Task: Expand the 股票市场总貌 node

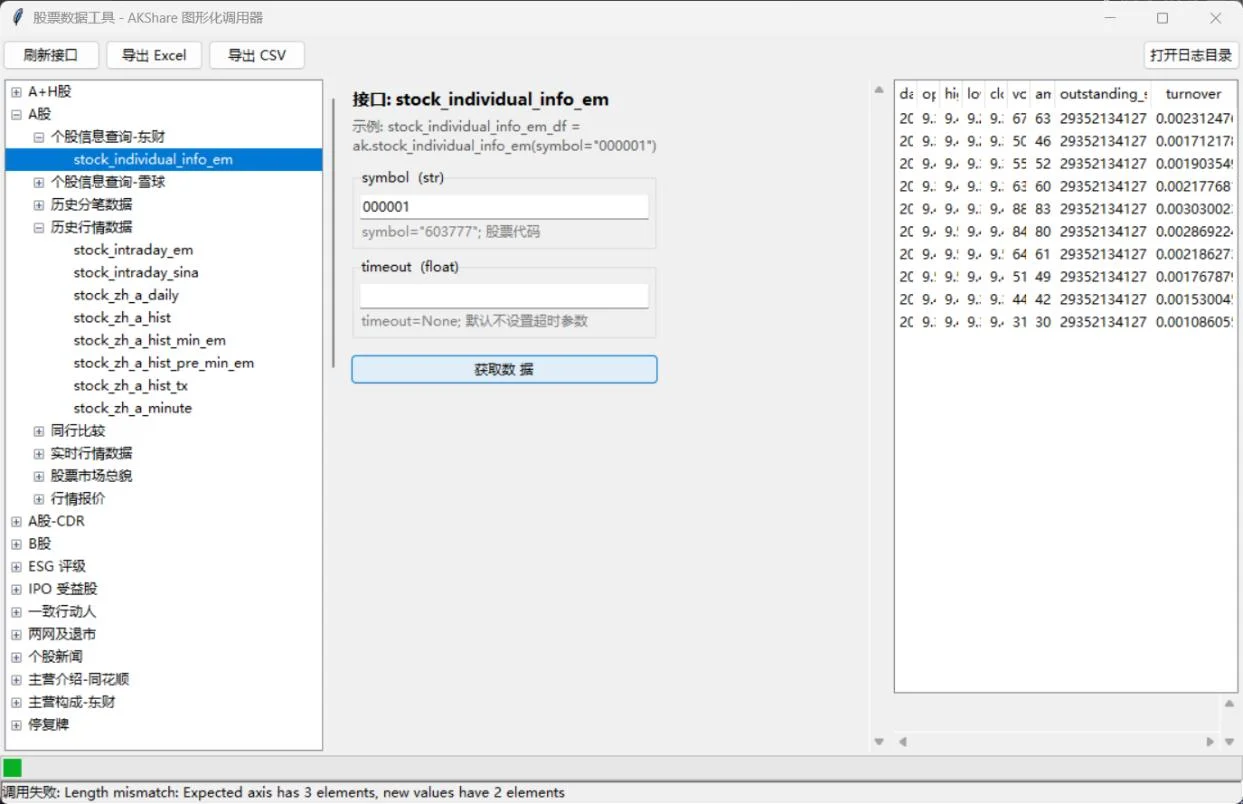Action: click(39, 476)
